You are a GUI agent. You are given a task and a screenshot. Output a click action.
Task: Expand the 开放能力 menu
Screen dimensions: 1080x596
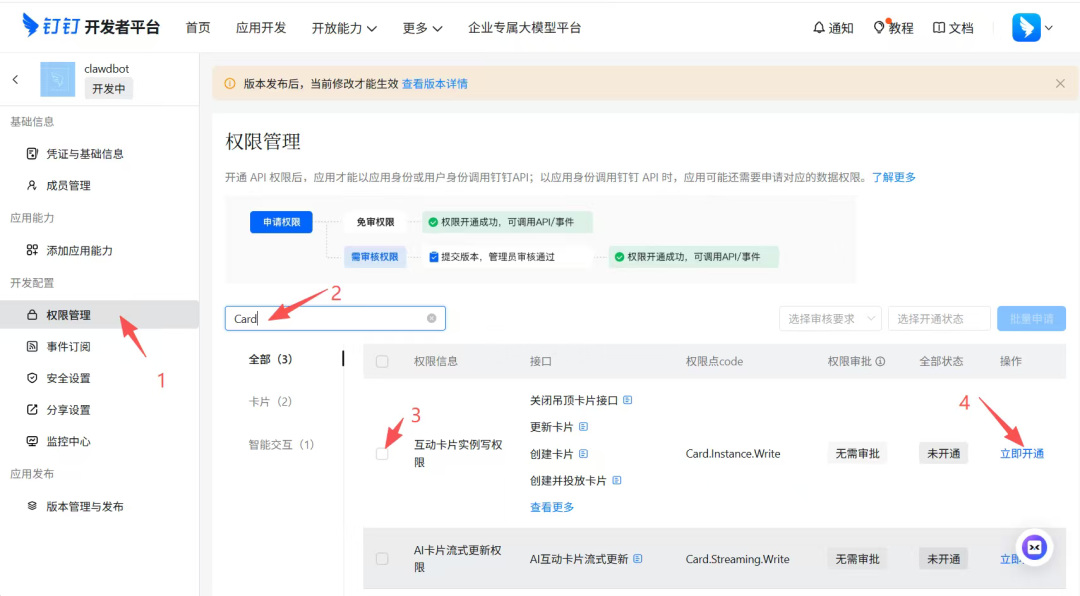344,28
